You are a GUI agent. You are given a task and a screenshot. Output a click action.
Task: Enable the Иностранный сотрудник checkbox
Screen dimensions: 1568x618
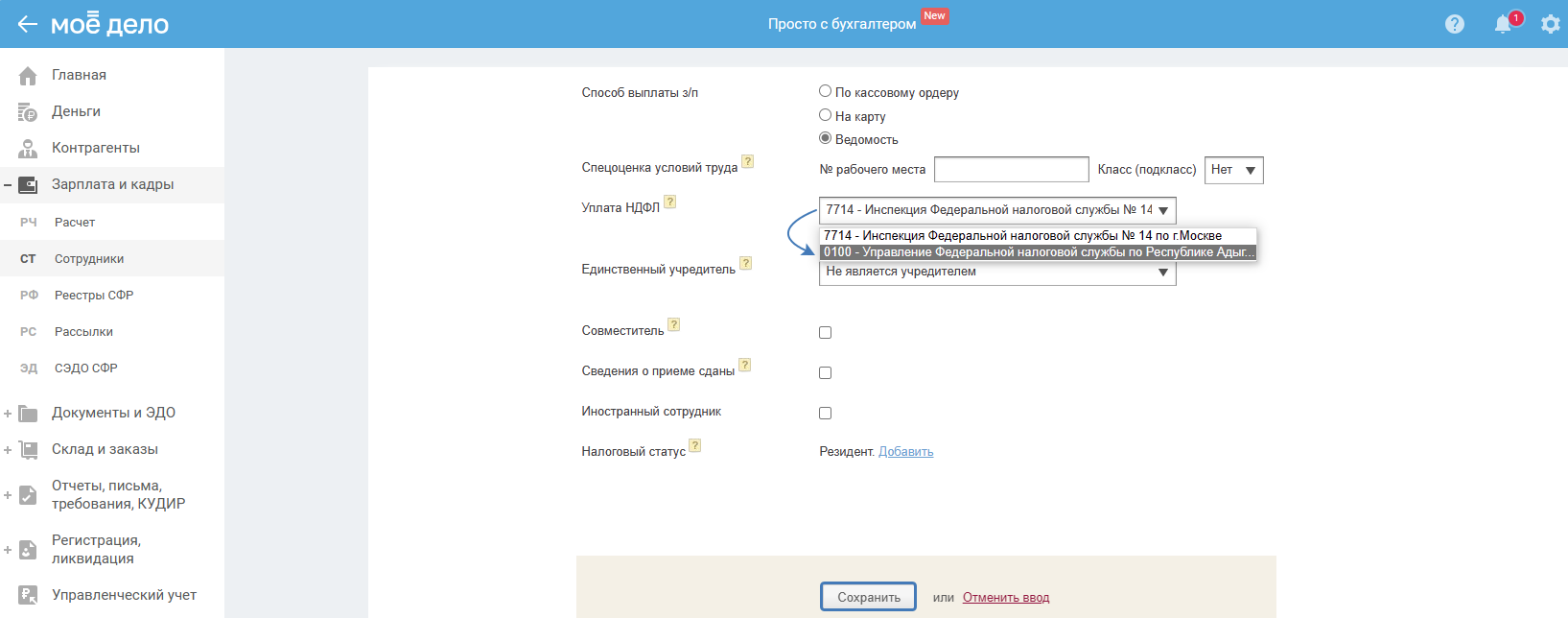point(825,413)
